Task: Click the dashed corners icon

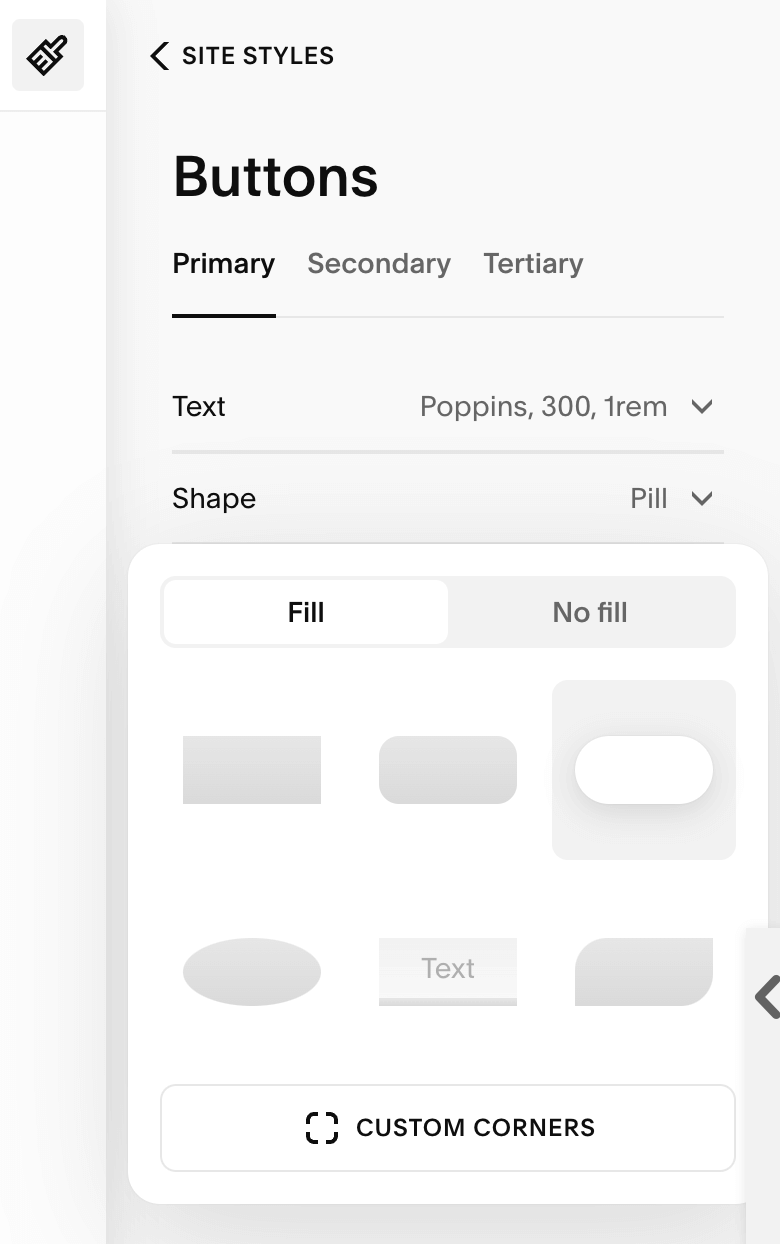Action: coord(322,1128)
